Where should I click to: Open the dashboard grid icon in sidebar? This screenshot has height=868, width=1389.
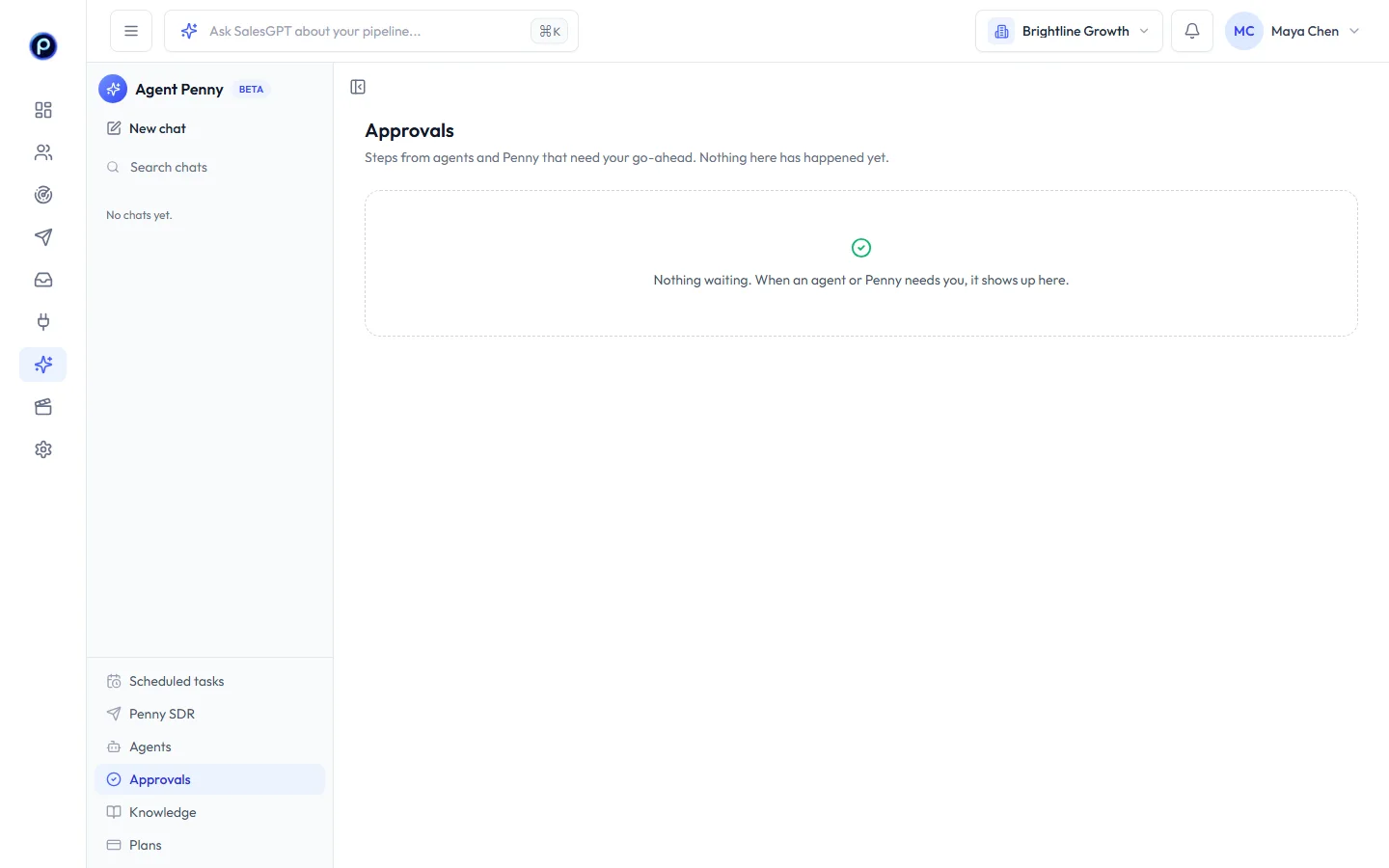(x=43, y=110)
